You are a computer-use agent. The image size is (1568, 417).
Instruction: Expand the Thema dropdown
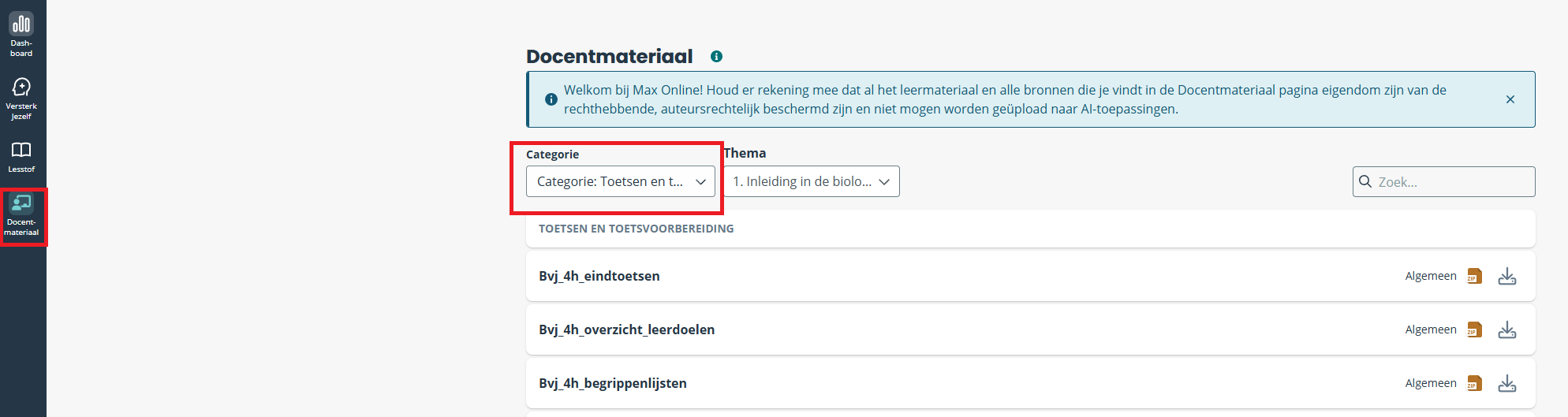(812, 181)
